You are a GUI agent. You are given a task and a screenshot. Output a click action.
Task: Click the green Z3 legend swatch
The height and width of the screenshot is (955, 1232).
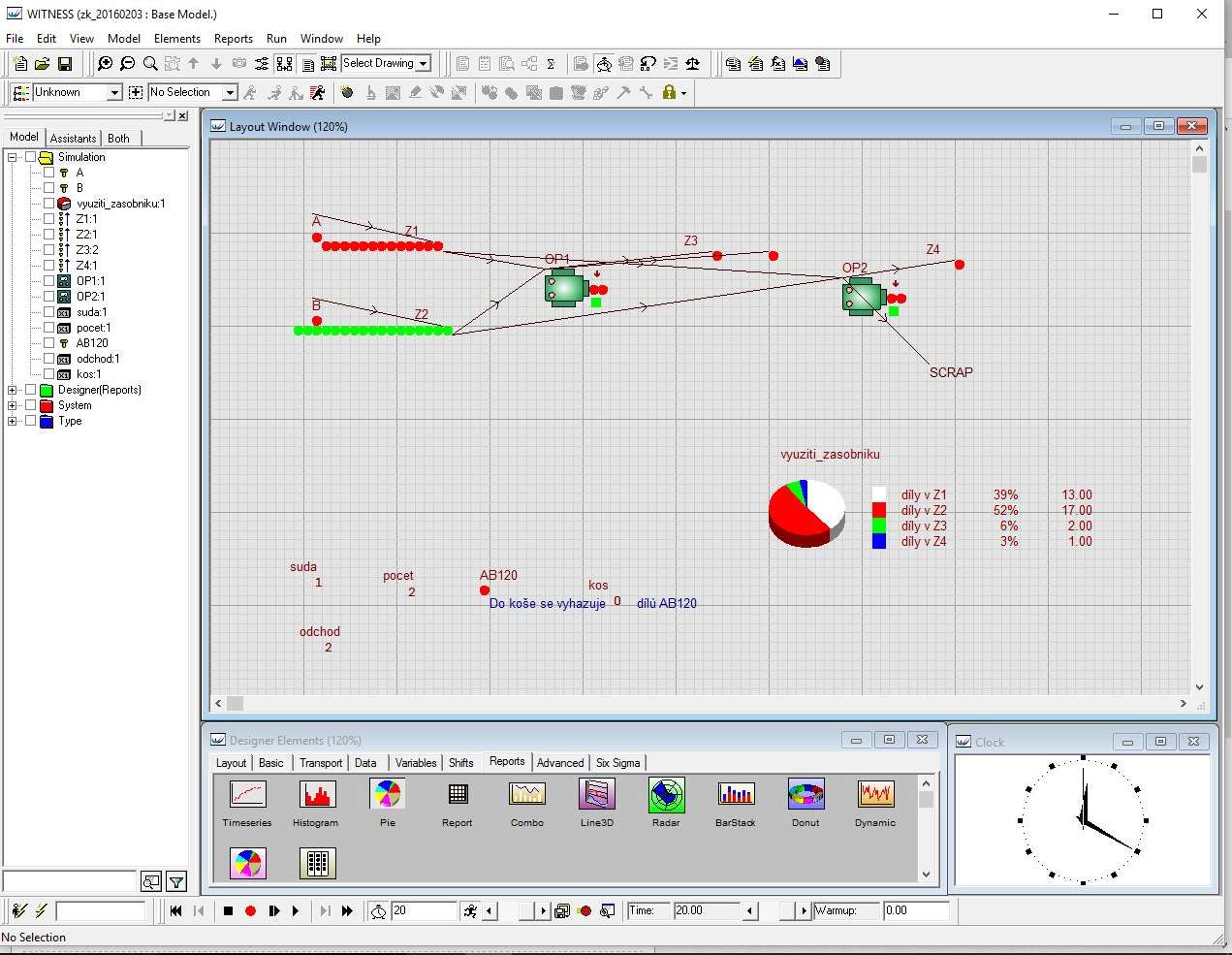pos(879,525)
